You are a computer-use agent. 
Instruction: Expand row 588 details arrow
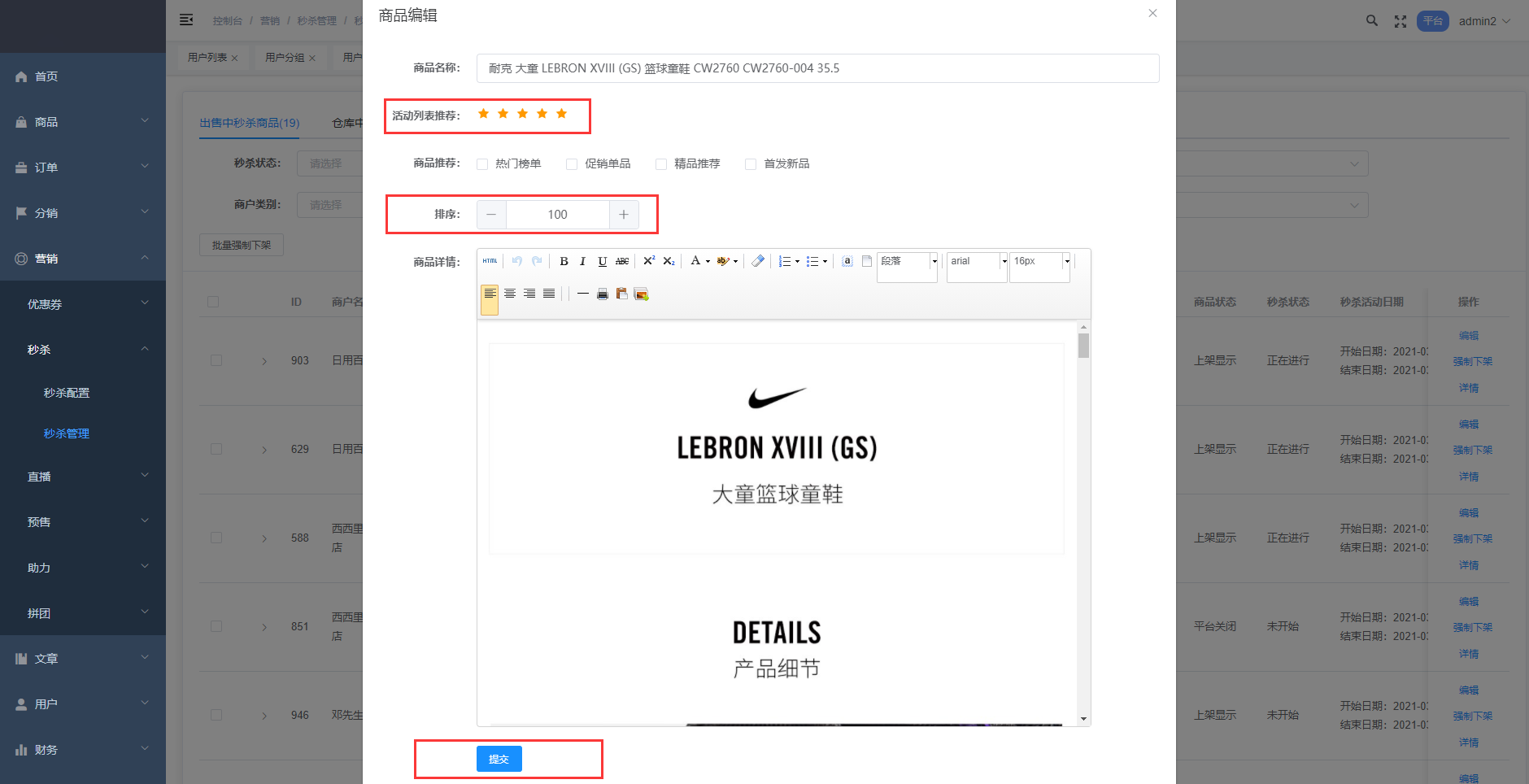[264, 538]
